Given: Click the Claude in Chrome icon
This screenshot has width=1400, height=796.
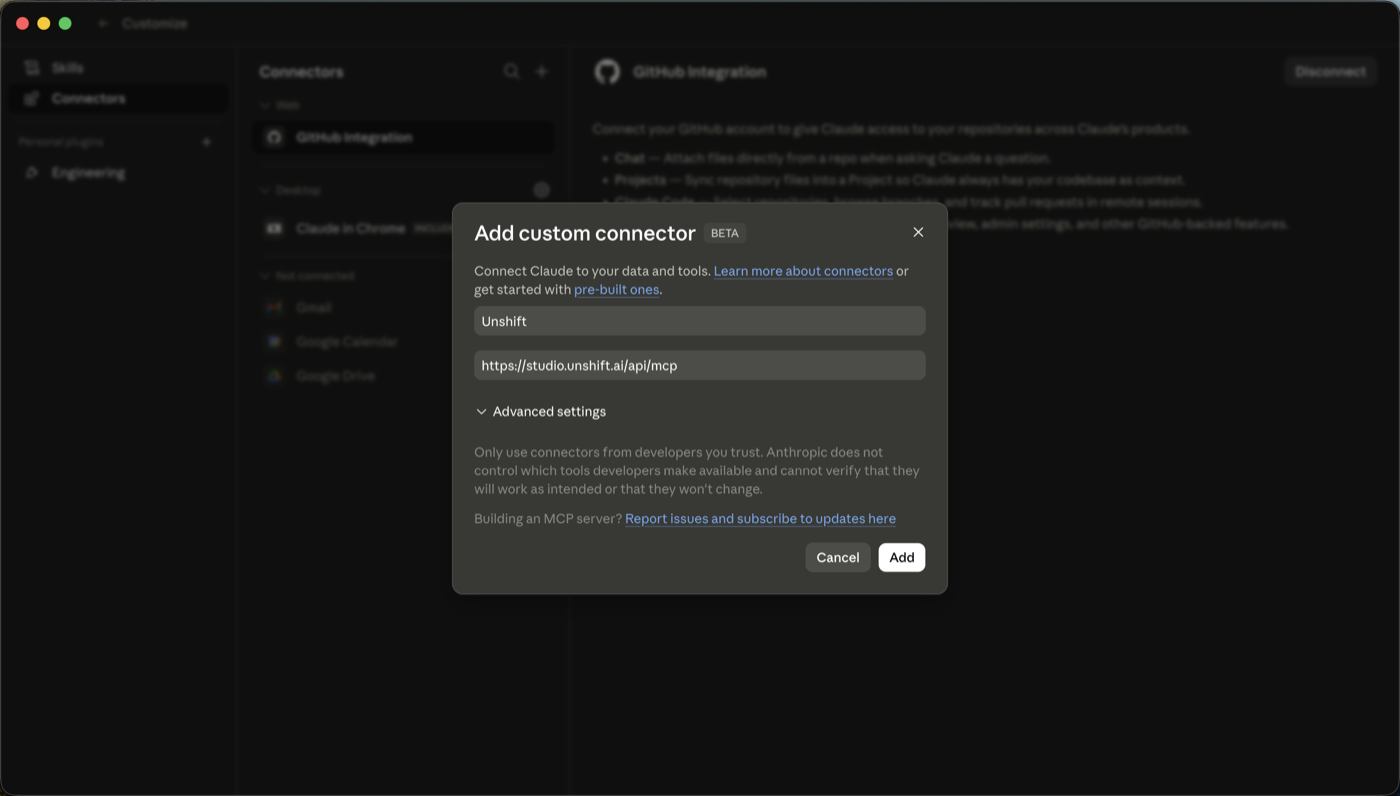Looking at the screenshot, I should [x=274, y=228].
